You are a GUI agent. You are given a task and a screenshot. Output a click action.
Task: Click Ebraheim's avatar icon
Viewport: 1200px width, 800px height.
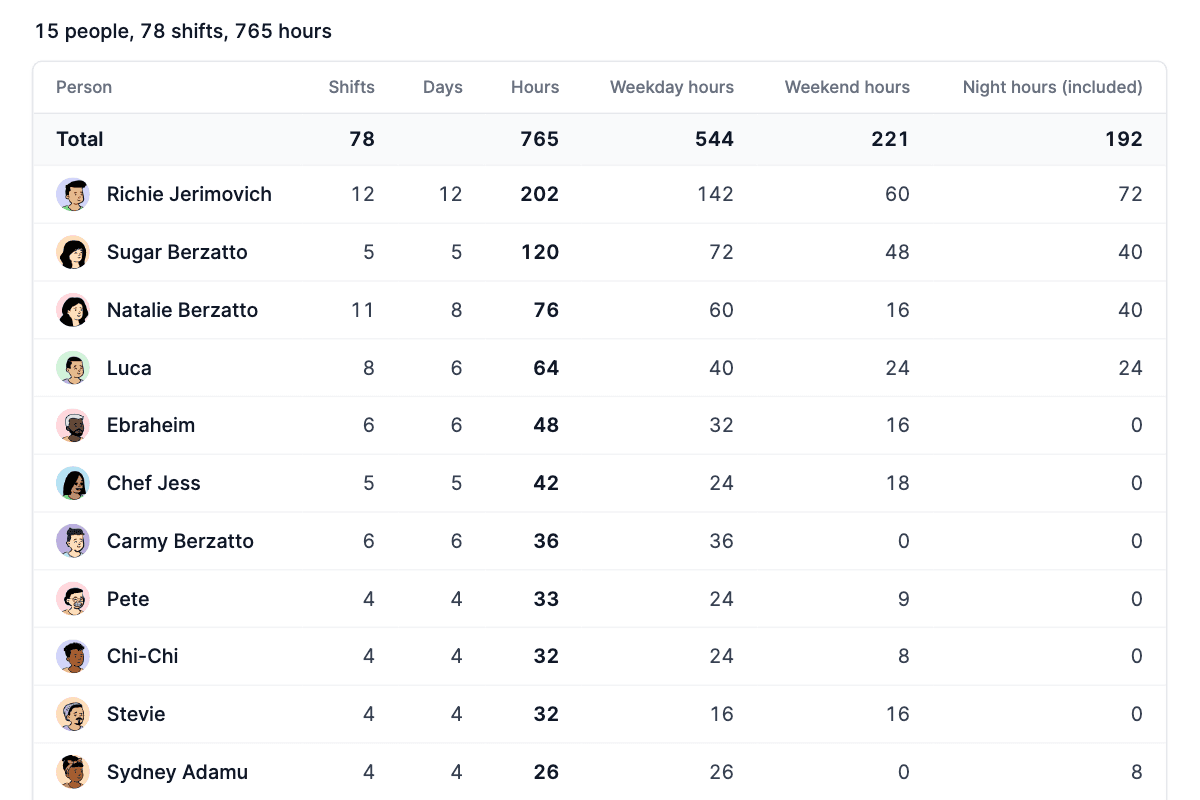pyautogui.click(x=73, y=426)
